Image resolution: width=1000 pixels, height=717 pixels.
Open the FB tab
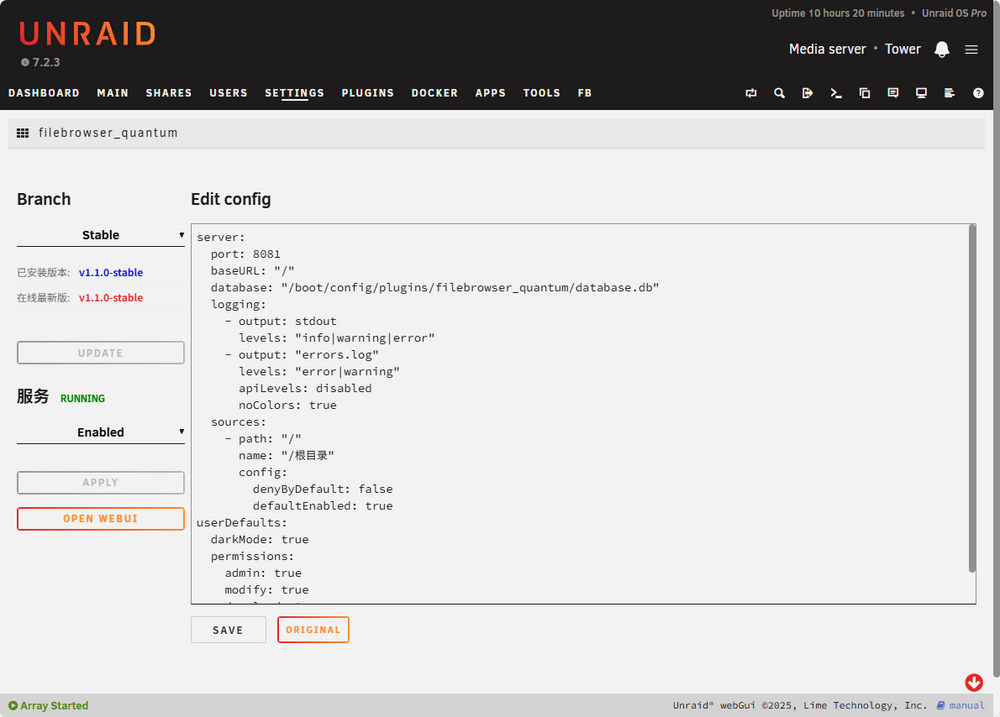coord(585,93)
